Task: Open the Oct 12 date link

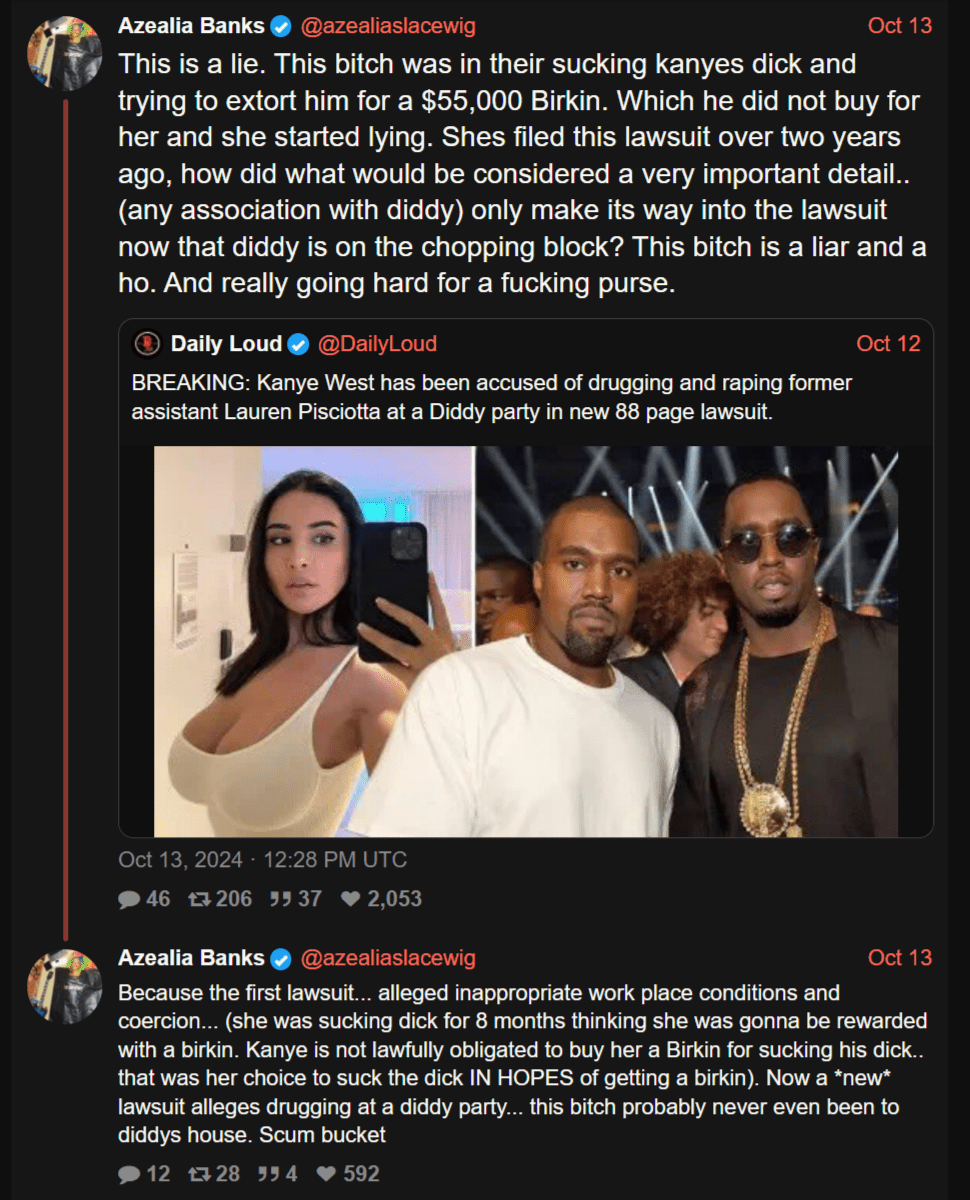Action: pos(888,344)
